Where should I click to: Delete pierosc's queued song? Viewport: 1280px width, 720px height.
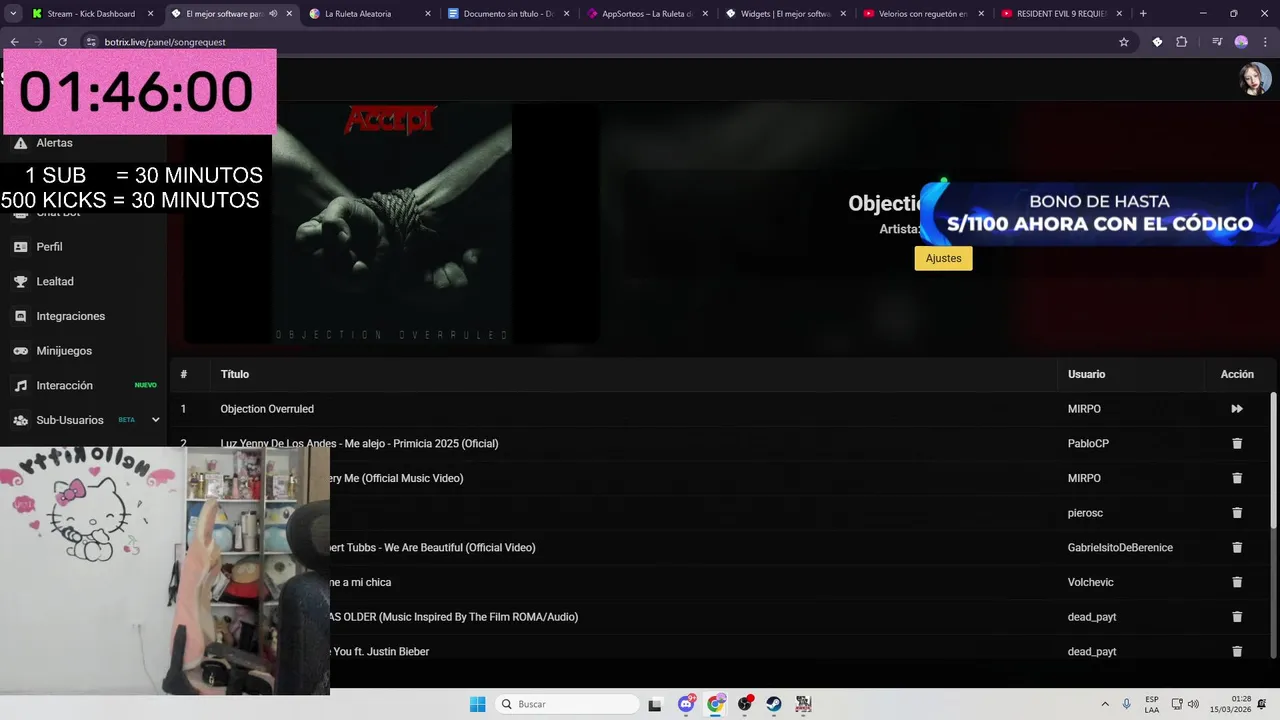pyautogui.click(x=1237, y=513)
